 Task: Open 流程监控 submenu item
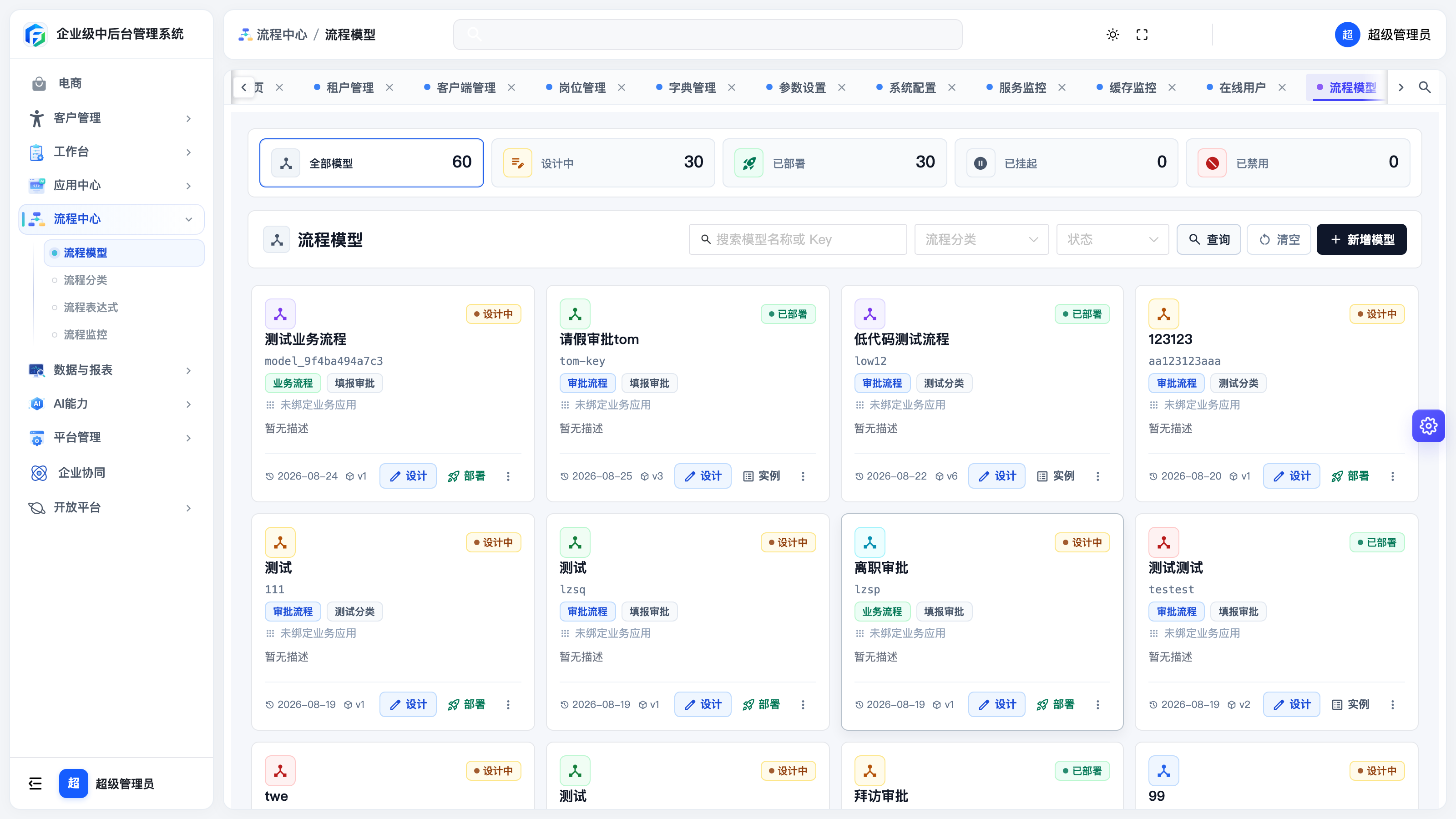coord(124,334)
